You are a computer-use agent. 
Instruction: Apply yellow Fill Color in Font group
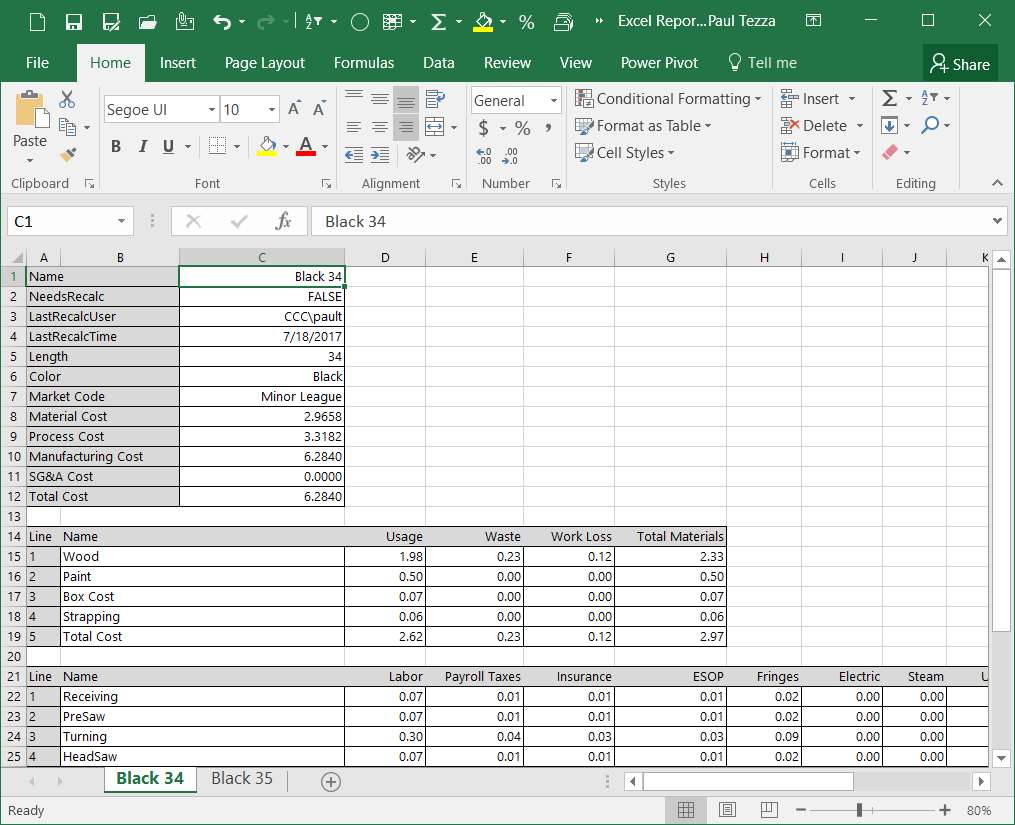(x=267, y=146)
